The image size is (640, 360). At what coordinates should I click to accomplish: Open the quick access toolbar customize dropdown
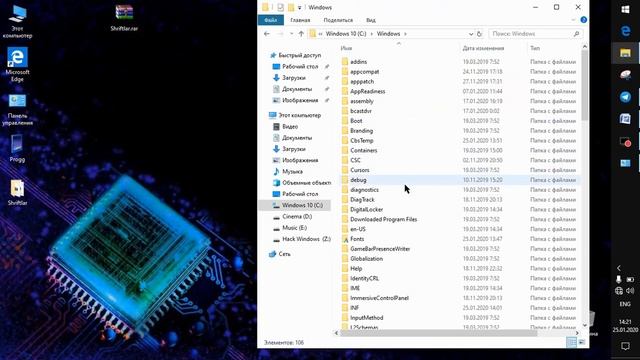300,8
